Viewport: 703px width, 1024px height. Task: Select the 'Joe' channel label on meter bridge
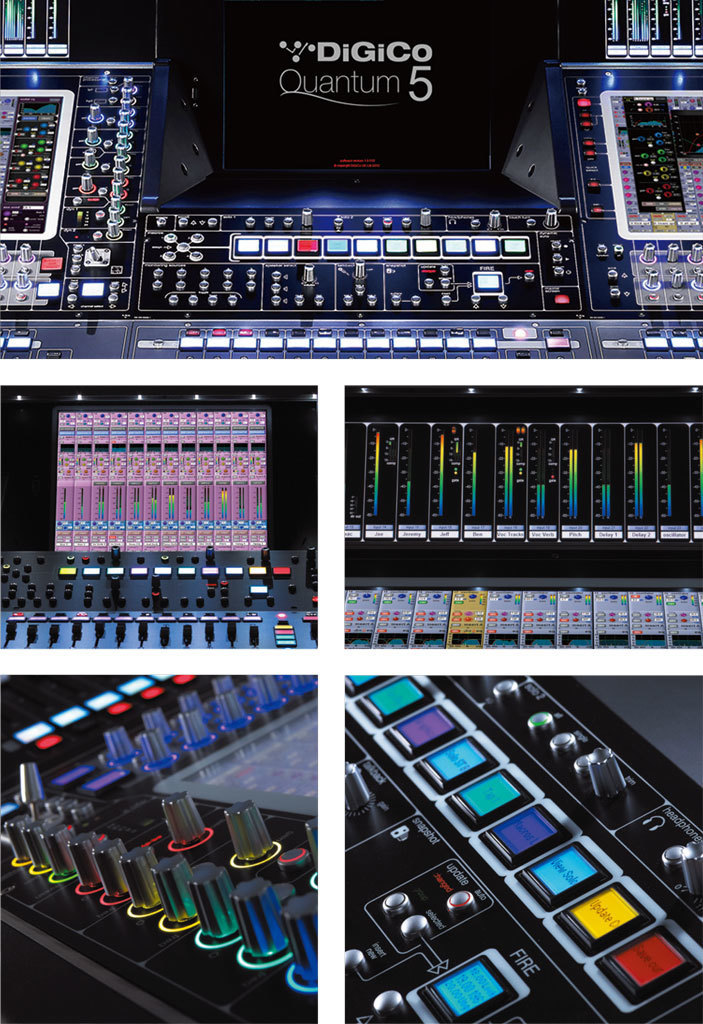379,534
